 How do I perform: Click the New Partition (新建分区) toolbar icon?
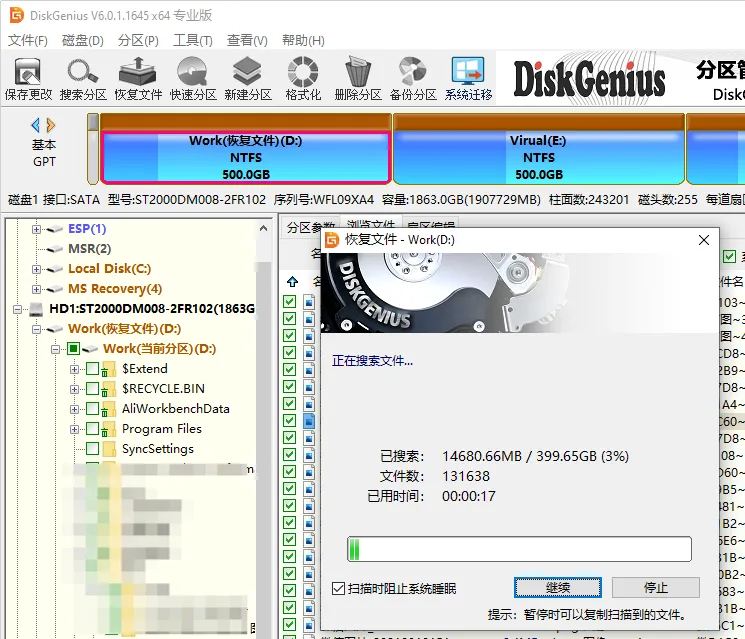tap(248, 78)
